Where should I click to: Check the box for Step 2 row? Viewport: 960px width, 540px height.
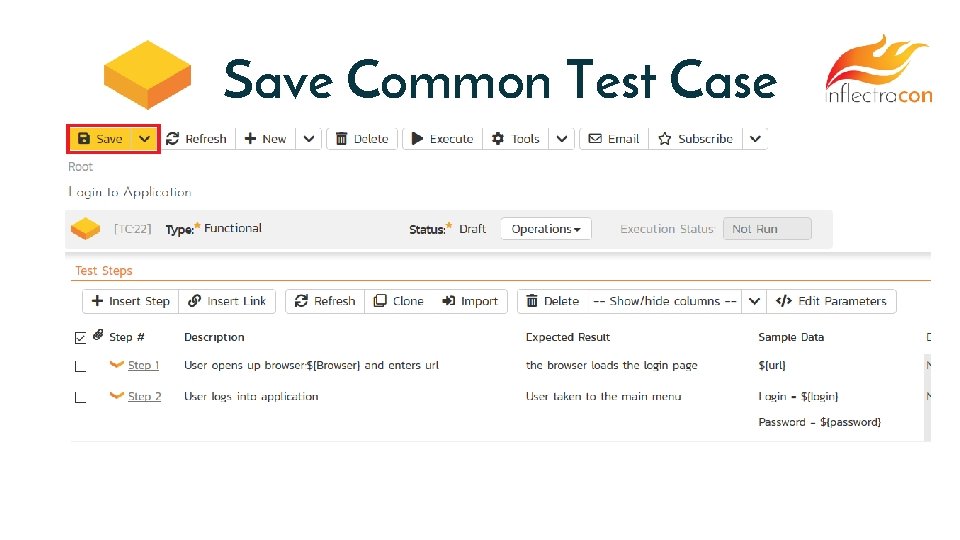pyautogui.click(x=80, y=398)
